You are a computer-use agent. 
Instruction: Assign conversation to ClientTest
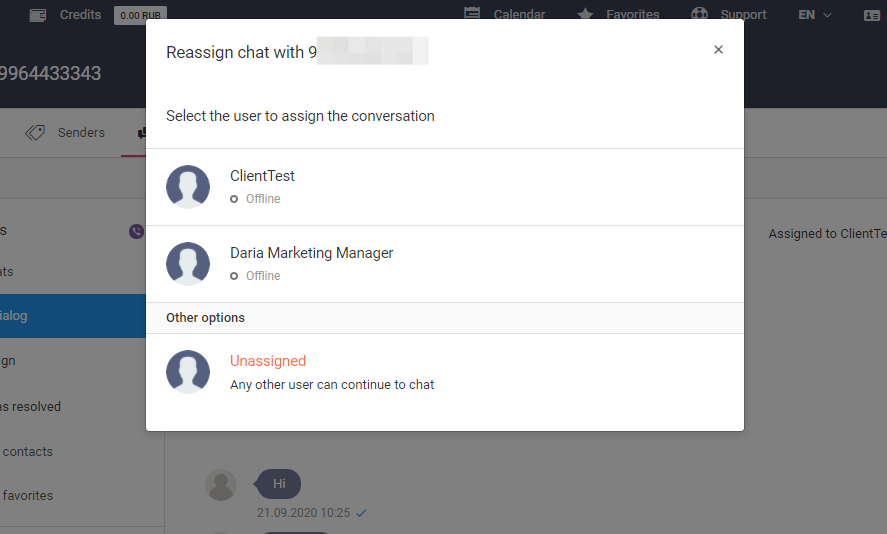445,187
